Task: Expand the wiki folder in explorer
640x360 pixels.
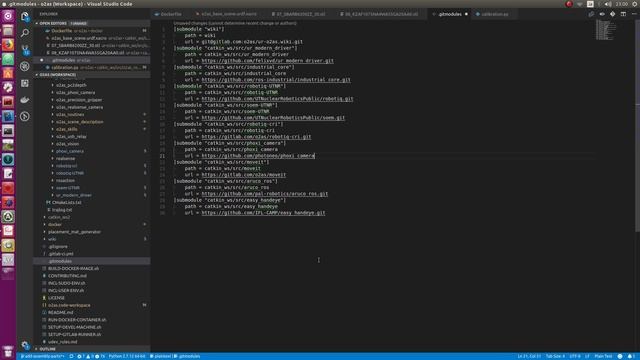Action: click(52, 239)
